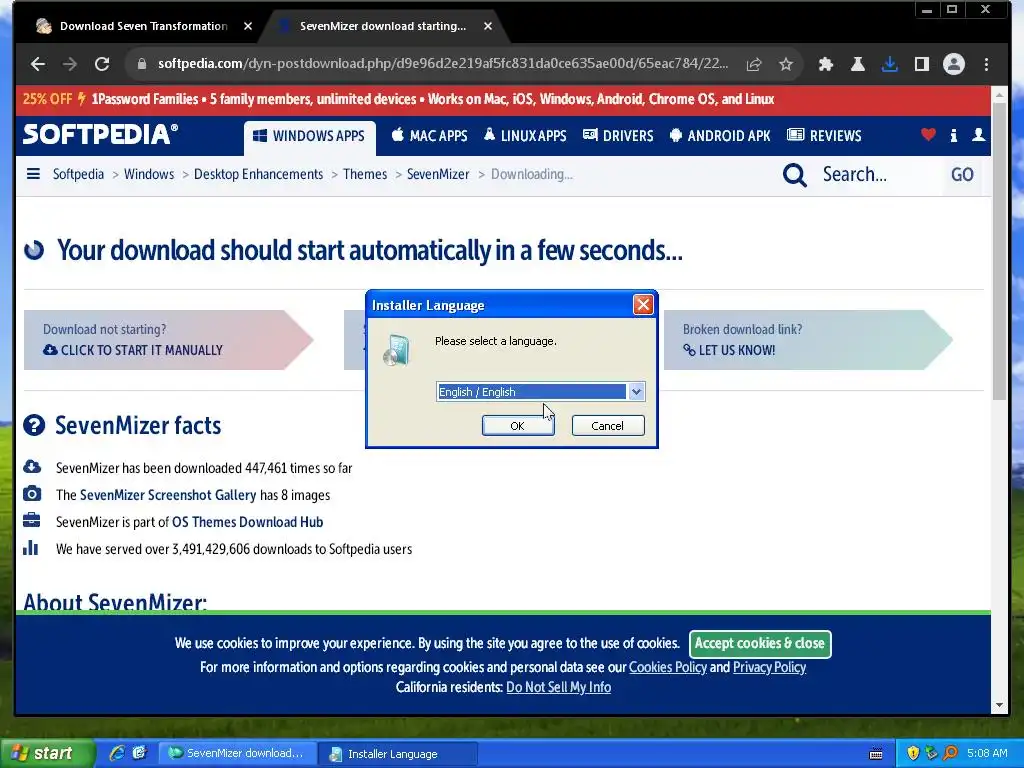Open the second quick launch browser icon
This screenshot has height=768, width=1024.
[x=140, y=753]
